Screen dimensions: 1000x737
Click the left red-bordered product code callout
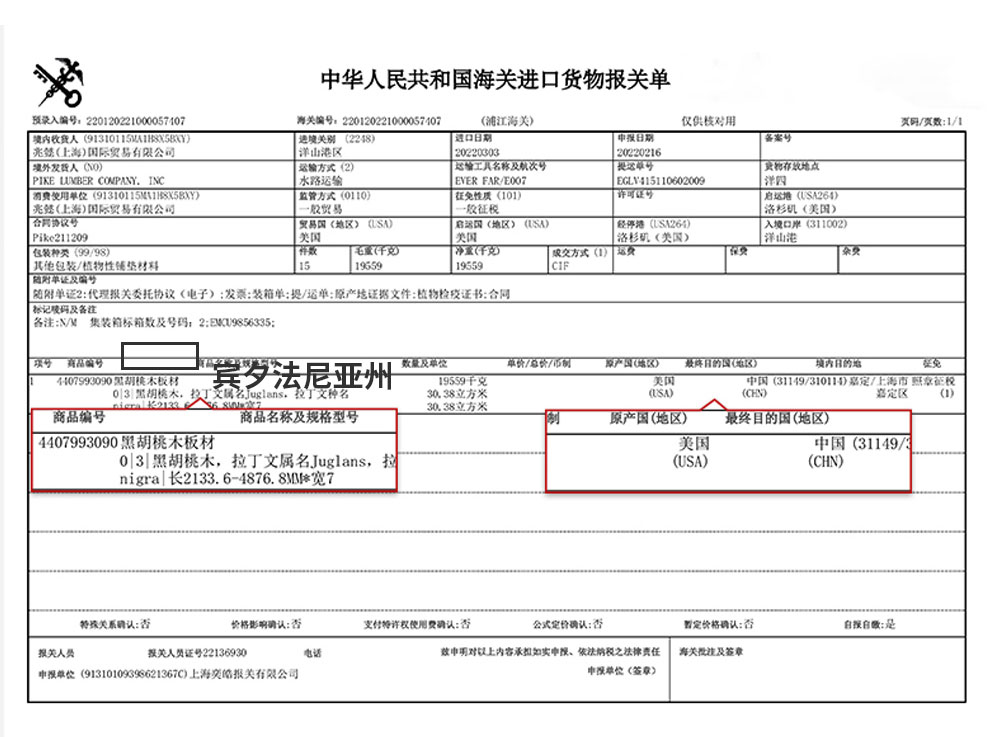click(x=214, y=449)
